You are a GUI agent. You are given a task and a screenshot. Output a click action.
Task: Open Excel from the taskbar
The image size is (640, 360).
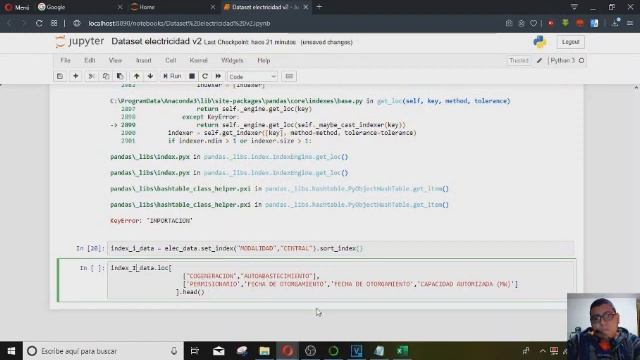coord(402,351)
